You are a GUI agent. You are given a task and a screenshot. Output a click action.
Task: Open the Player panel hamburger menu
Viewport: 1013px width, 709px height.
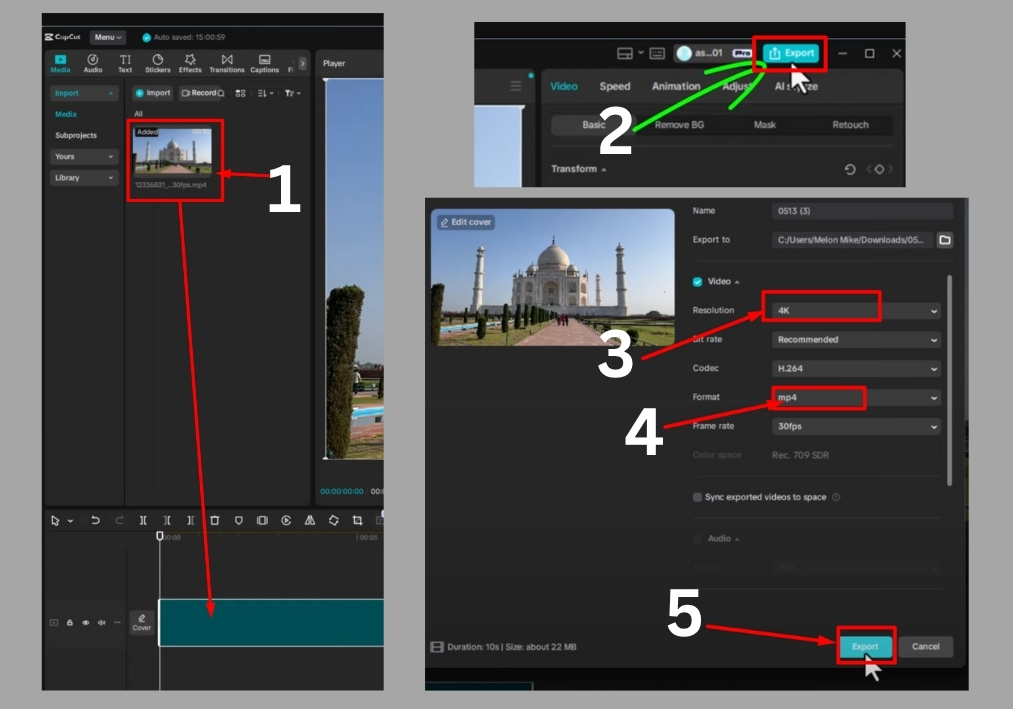click(516, 86)
